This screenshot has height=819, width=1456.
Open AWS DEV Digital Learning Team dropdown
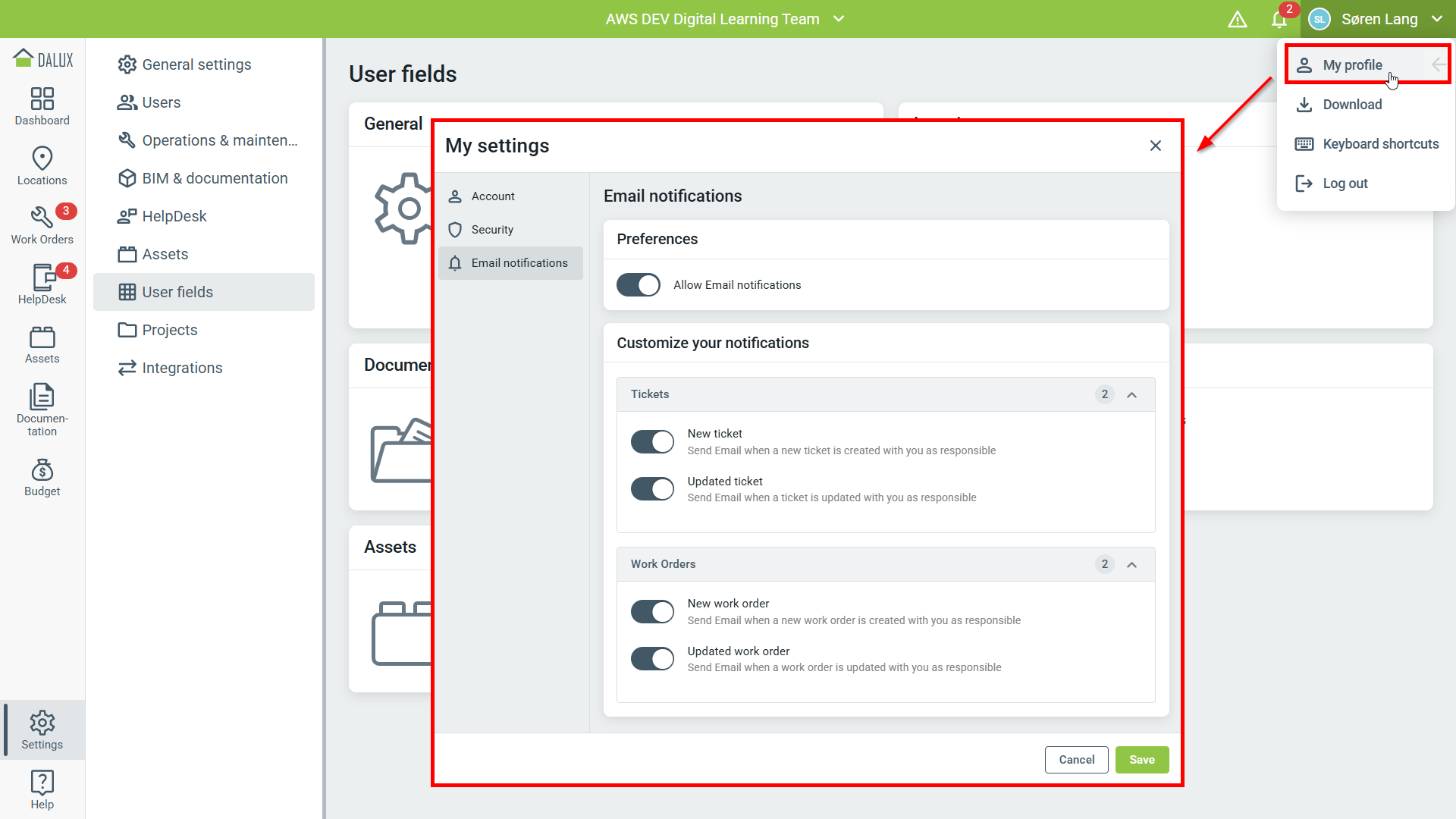(x=724, y=19)
